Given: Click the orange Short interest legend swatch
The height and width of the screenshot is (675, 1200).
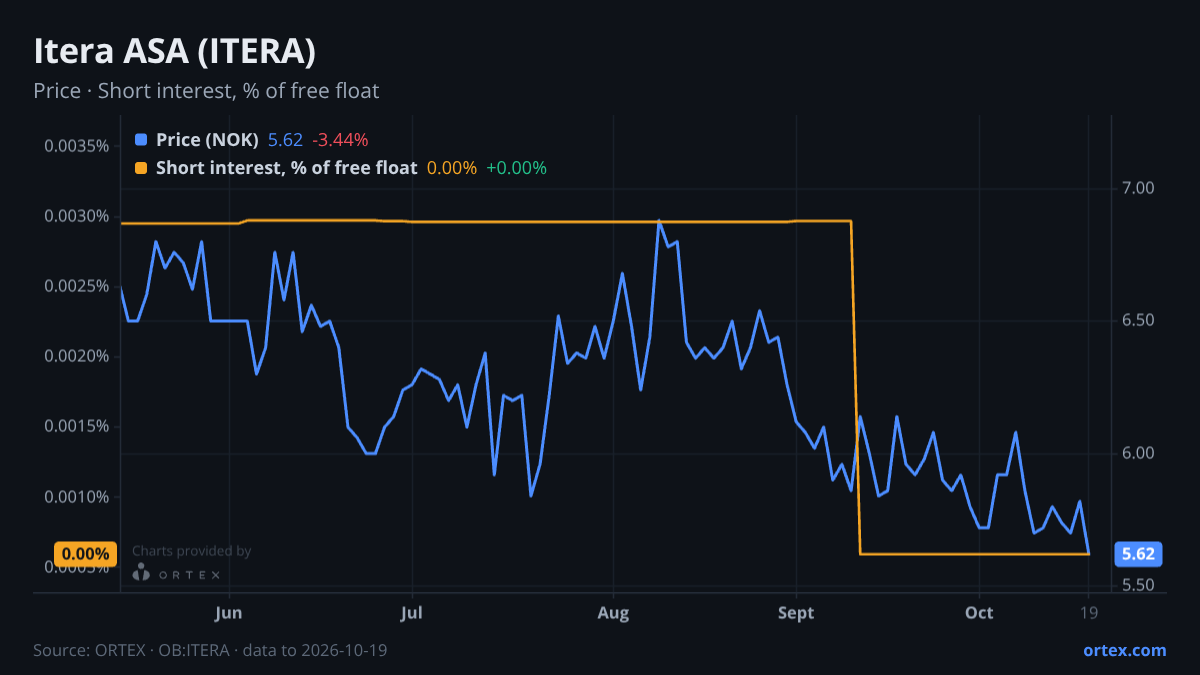Looking at the screenshot, I should (x=141, y=168).
